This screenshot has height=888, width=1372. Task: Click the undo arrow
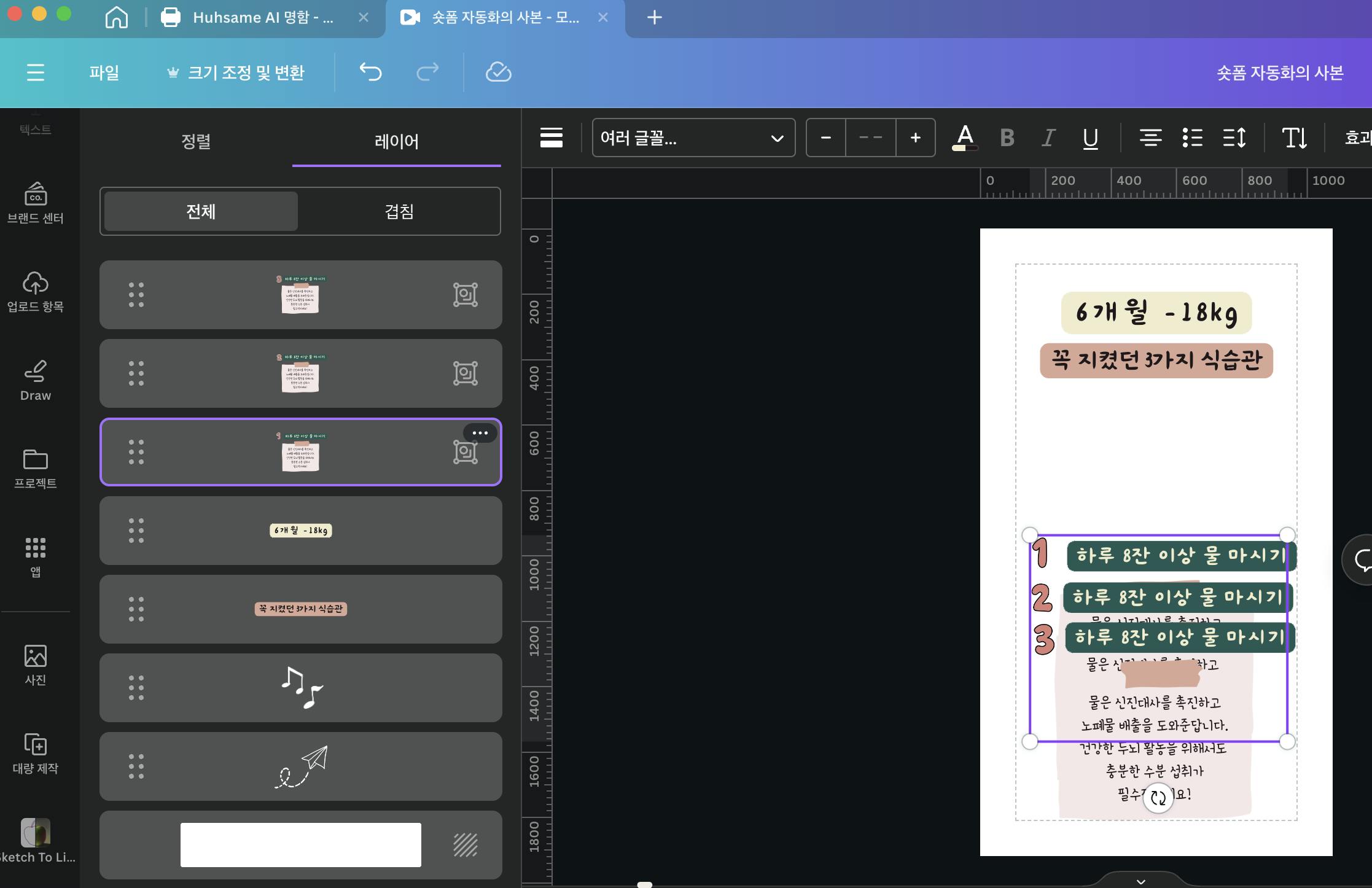[x=370, y=72]
